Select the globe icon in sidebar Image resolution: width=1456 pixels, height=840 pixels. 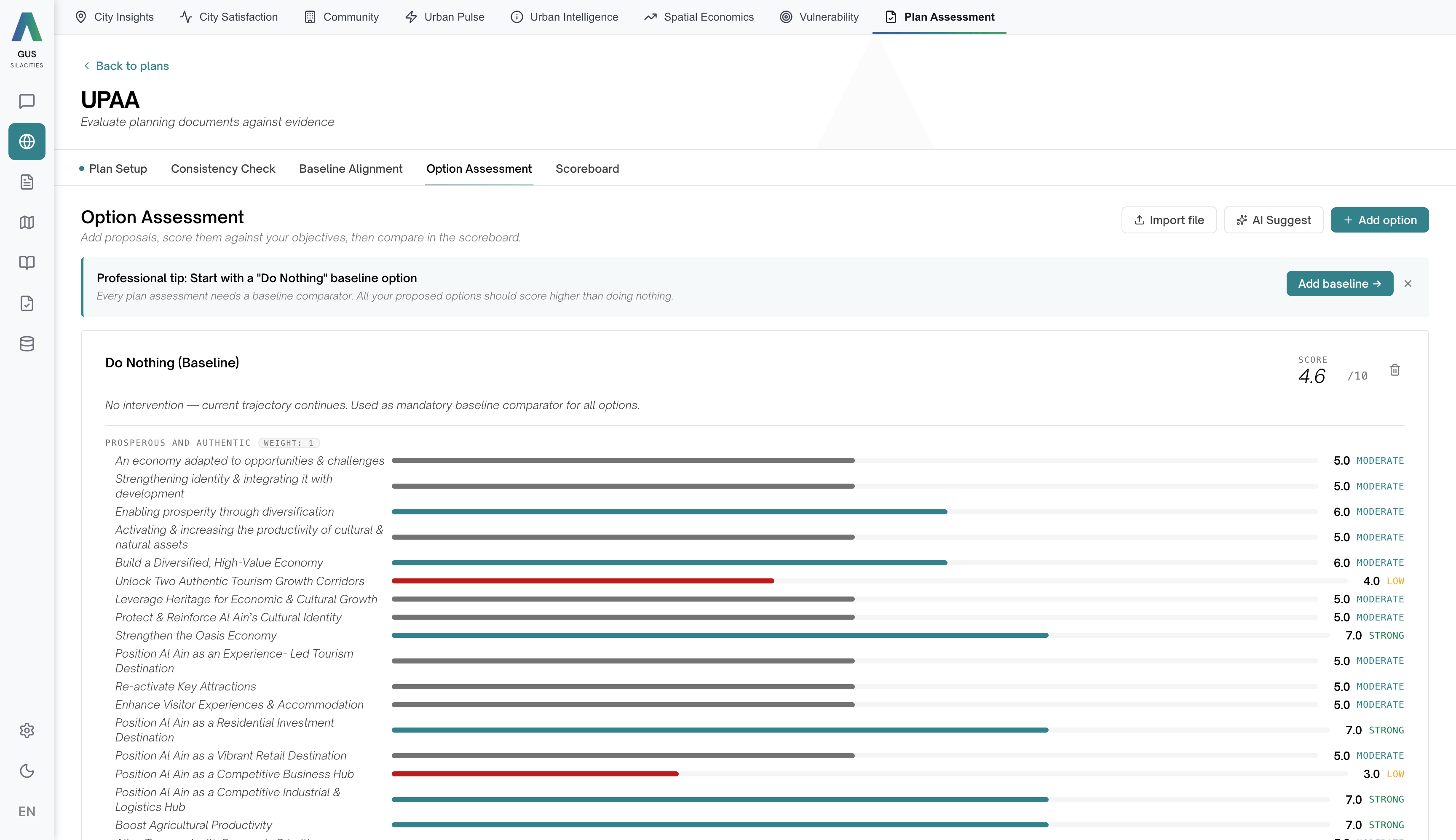(x=27, y=142)
